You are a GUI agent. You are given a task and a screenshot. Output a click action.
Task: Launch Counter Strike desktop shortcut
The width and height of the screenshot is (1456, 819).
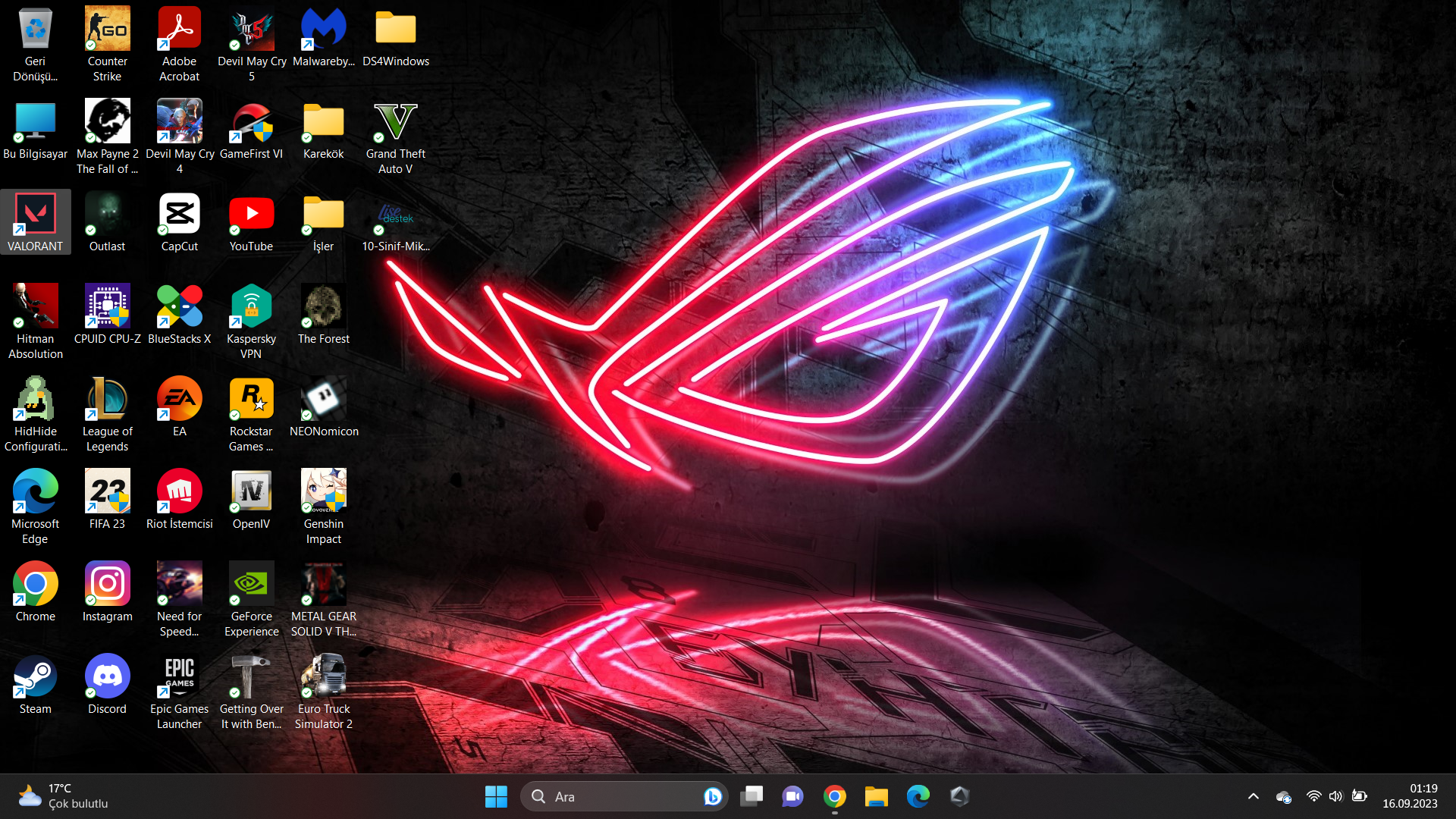click(107, 44)
